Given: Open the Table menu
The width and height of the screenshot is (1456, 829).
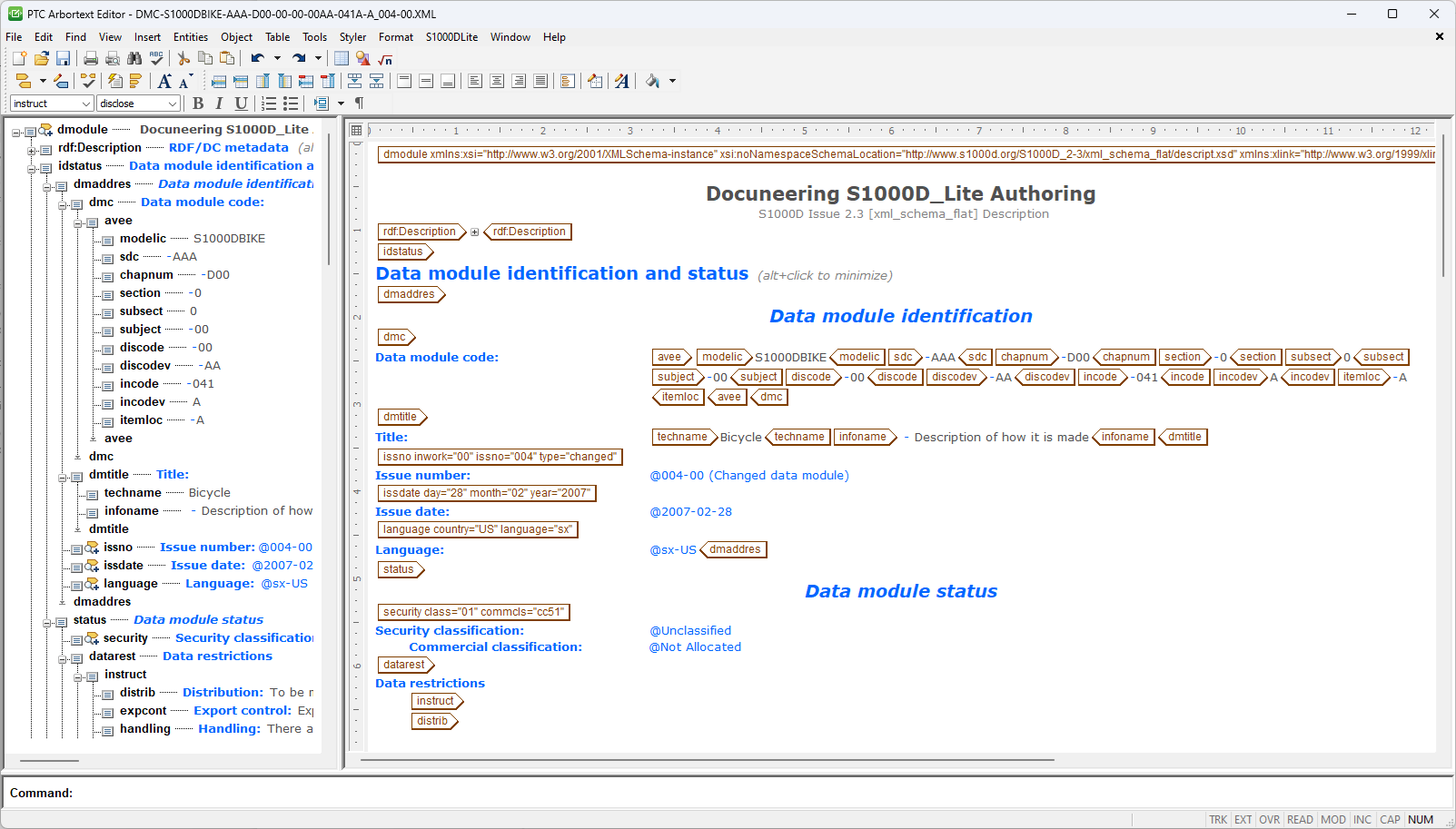Looking at the screenshot, I should [x=278, y=37].
